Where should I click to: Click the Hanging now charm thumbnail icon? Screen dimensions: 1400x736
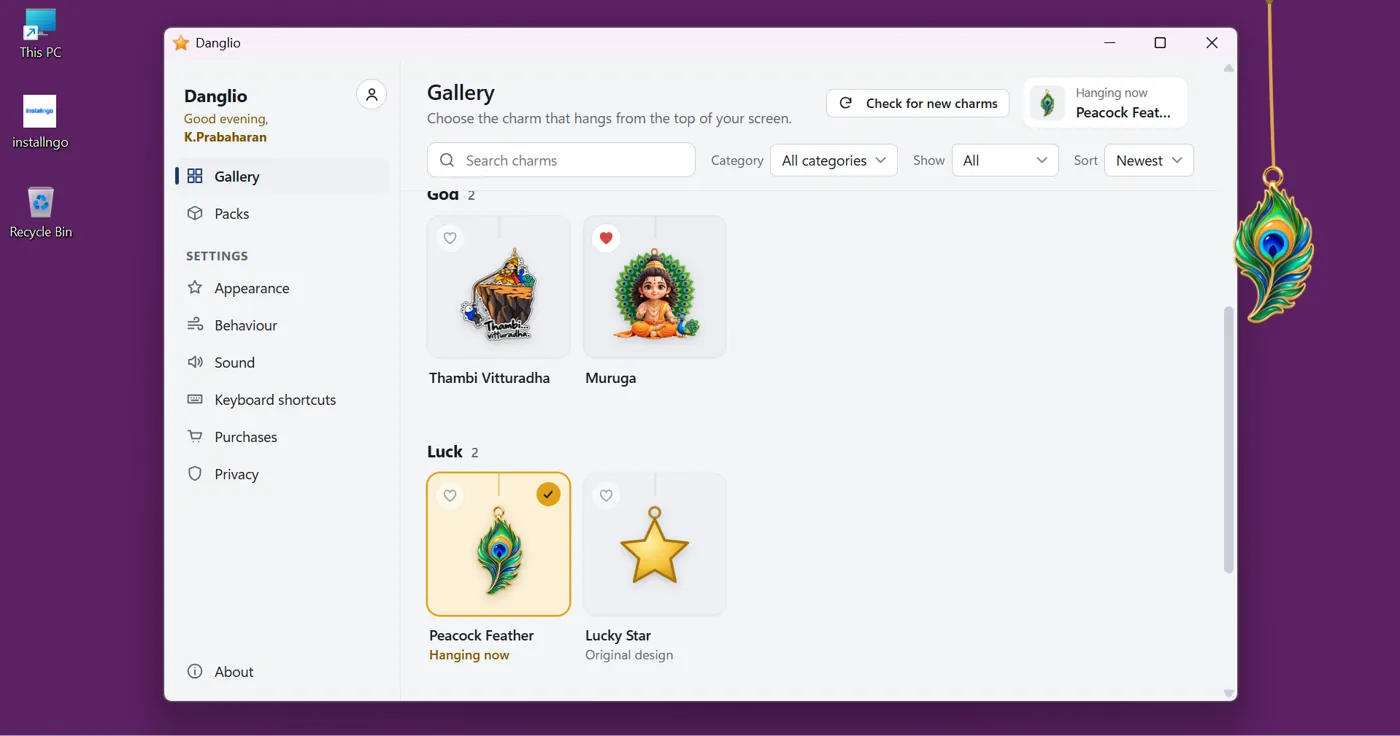tap(1048, 103)
